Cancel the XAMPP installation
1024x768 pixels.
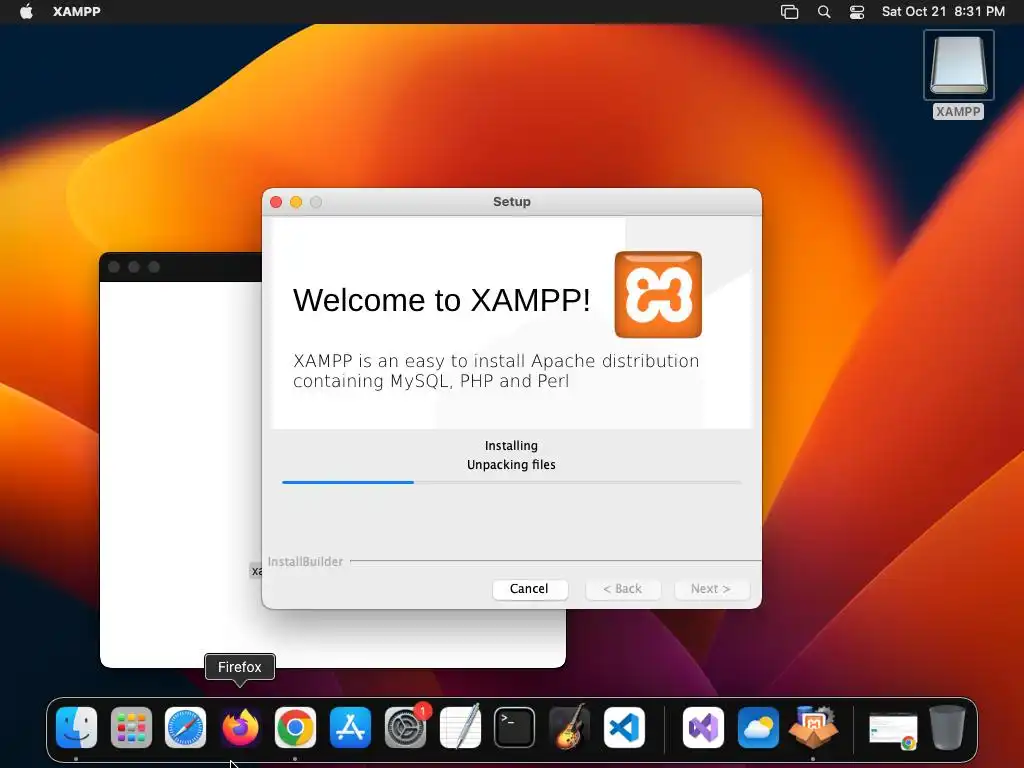pos(530,588)
